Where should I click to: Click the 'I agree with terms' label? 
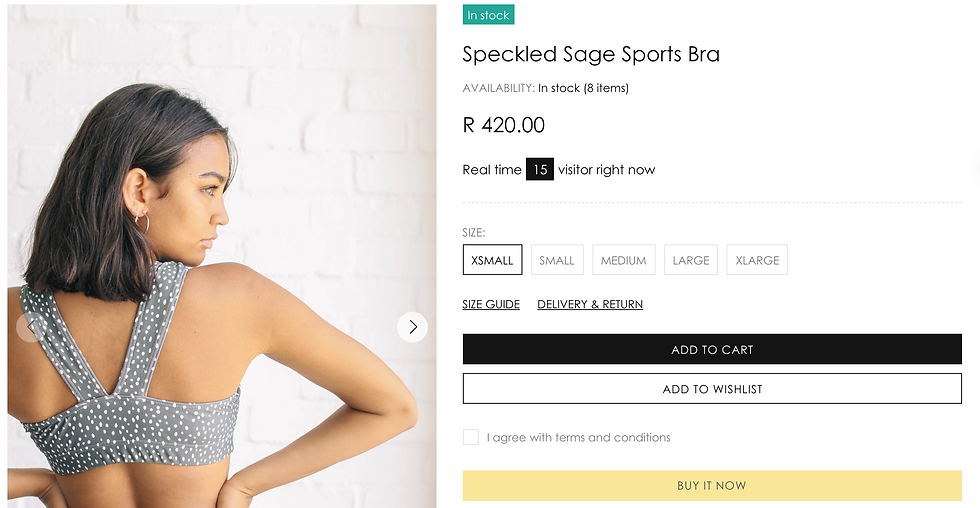click(578, 437)
